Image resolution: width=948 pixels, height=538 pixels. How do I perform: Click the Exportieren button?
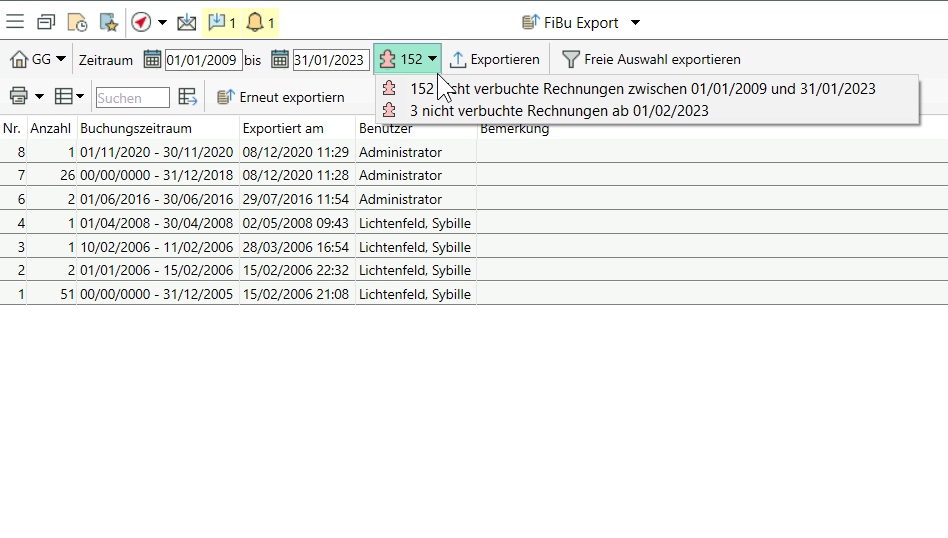coord(495,60)
